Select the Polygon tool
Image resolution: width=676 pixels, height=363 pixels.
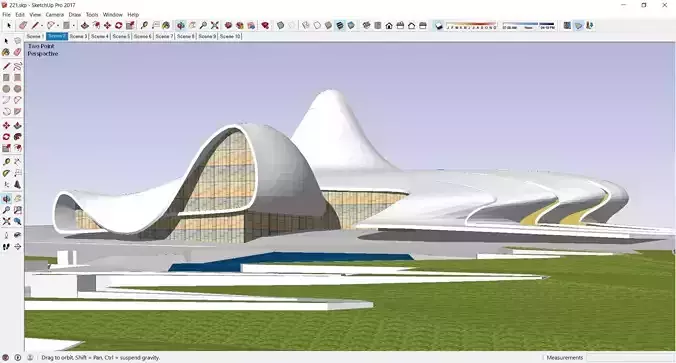[17, 89]
